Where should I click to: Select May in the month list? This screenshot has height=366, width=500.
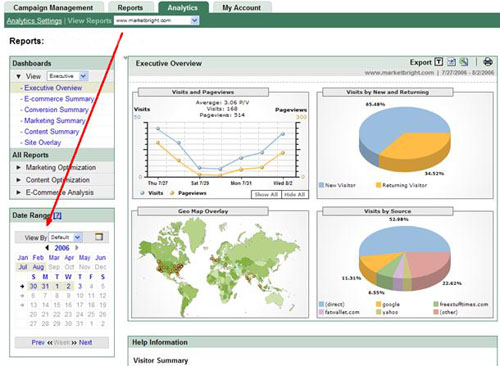click(85, 258)
